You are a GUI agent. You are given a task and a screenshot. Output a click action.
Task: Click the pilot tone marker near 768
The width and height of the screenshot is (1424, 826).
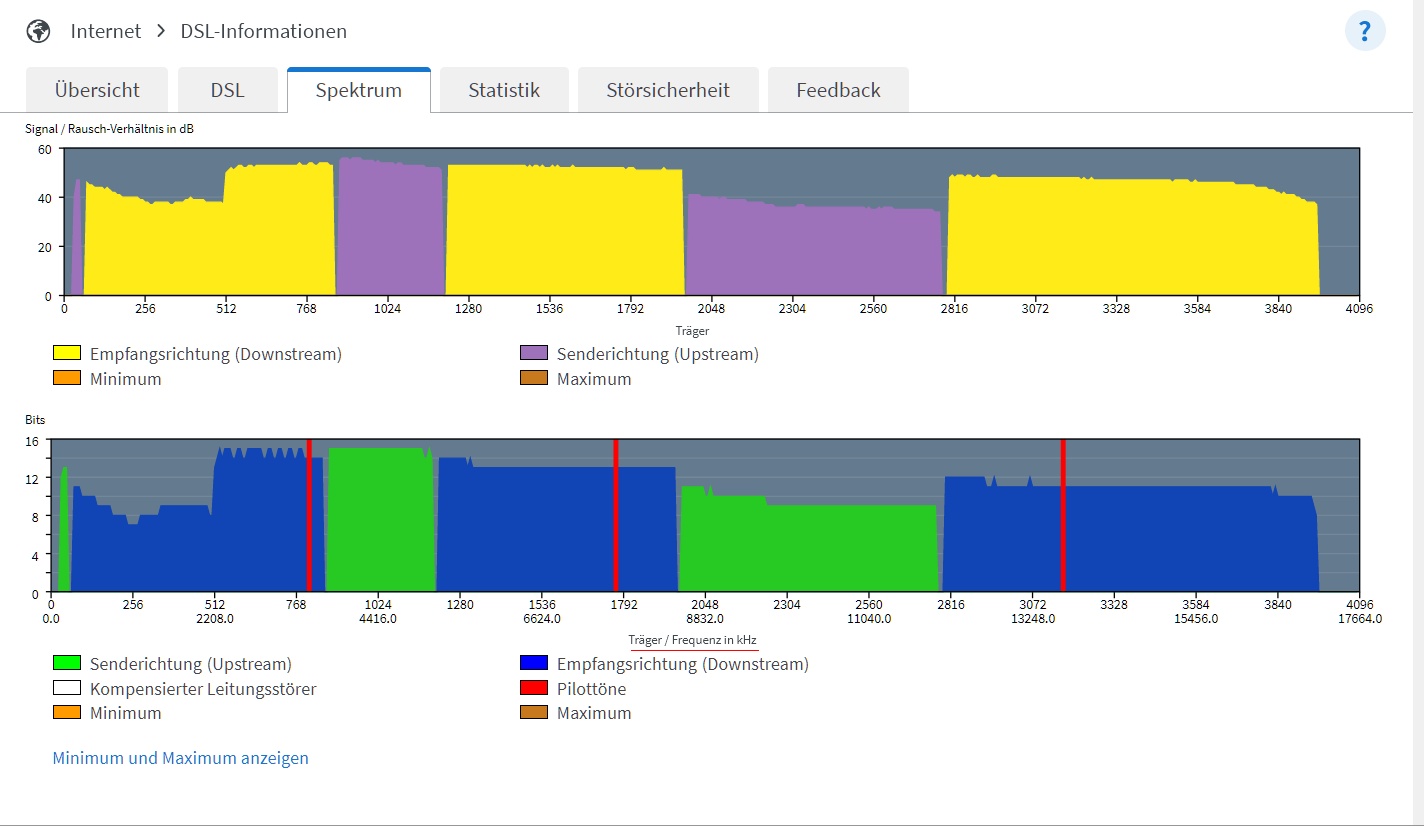point(309,515)
